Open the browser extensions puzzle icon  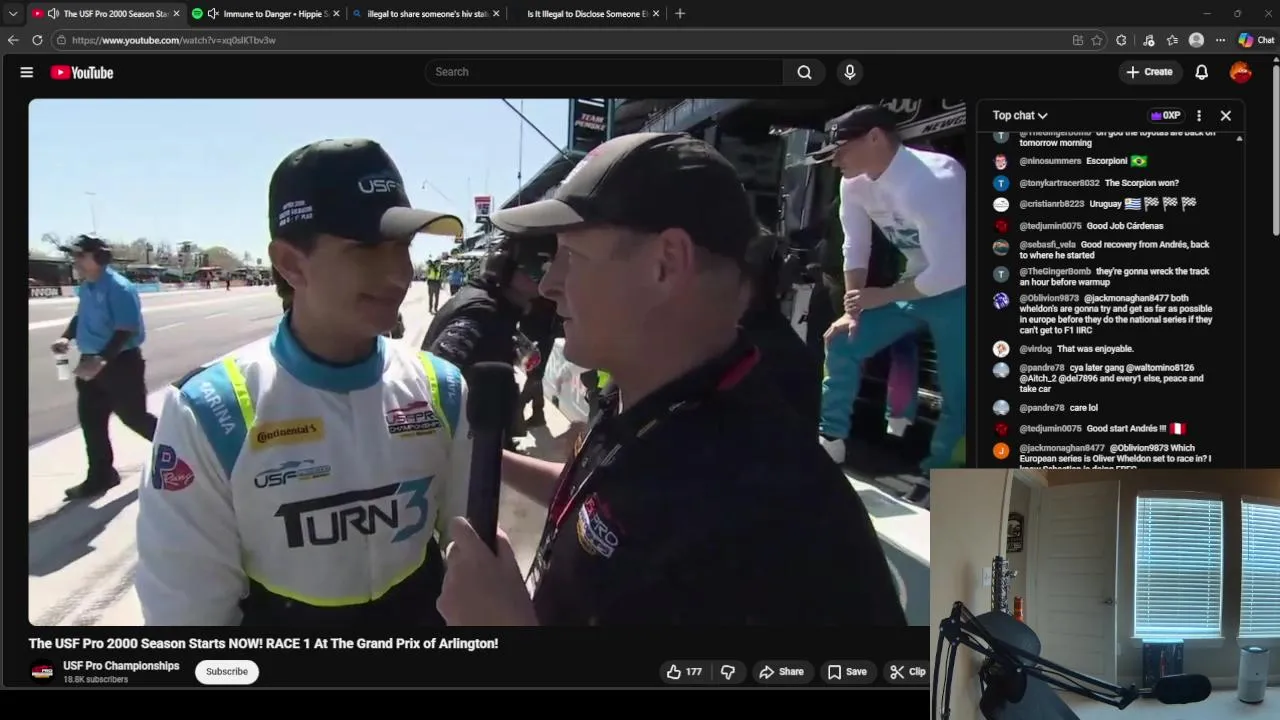tap(1121, 40)
